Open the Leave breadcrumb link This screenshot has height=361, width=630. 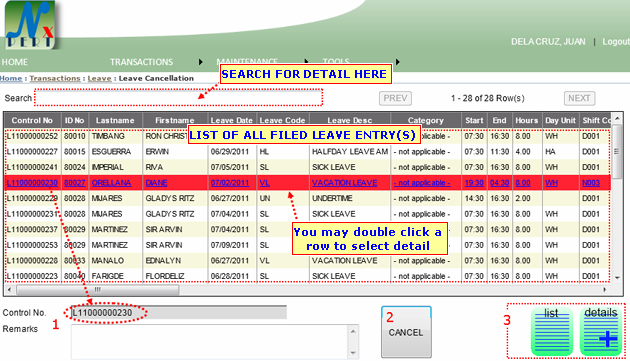tap(99, 78)
